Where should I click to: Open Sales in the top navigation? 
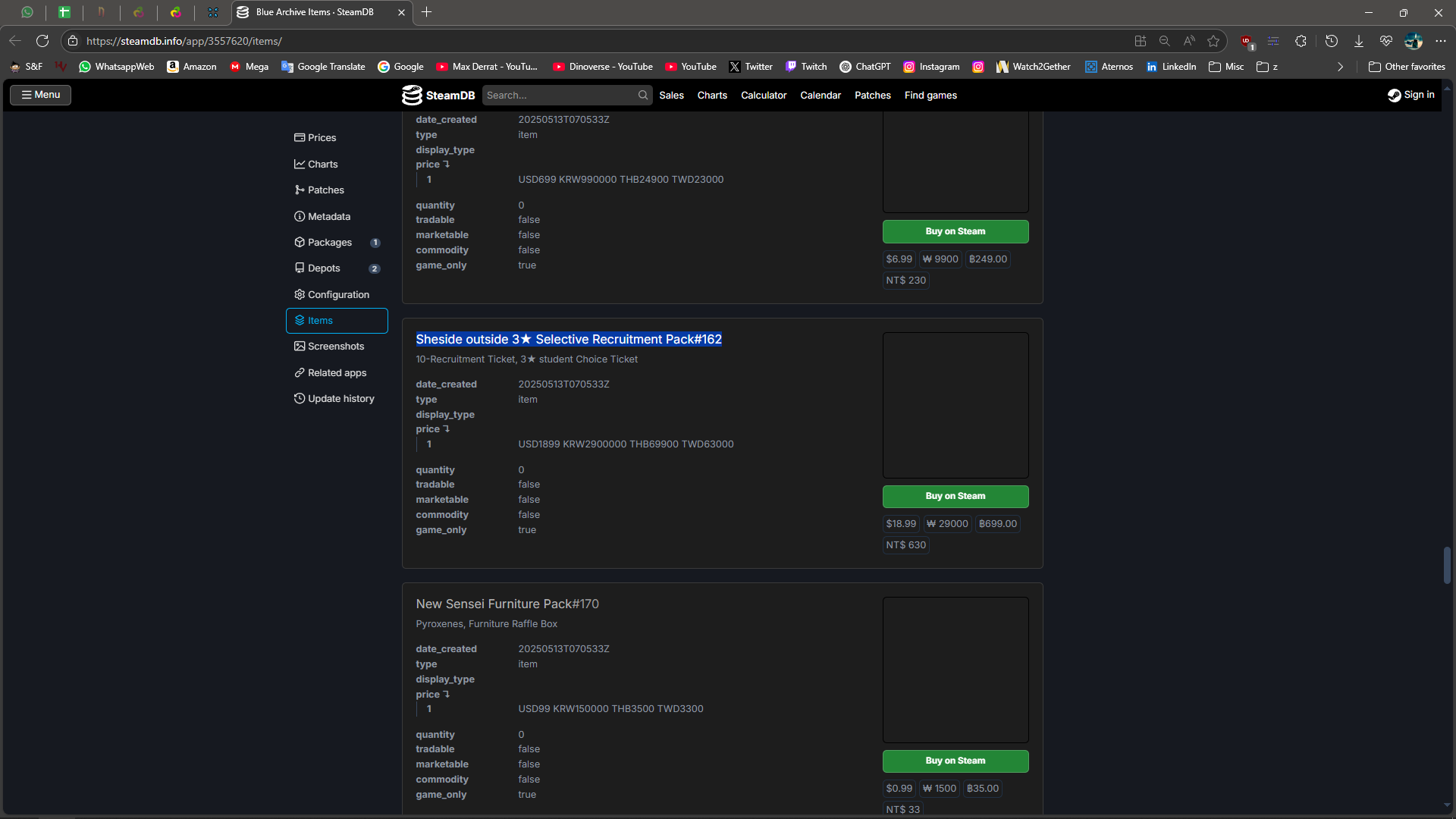coord(671,95)
